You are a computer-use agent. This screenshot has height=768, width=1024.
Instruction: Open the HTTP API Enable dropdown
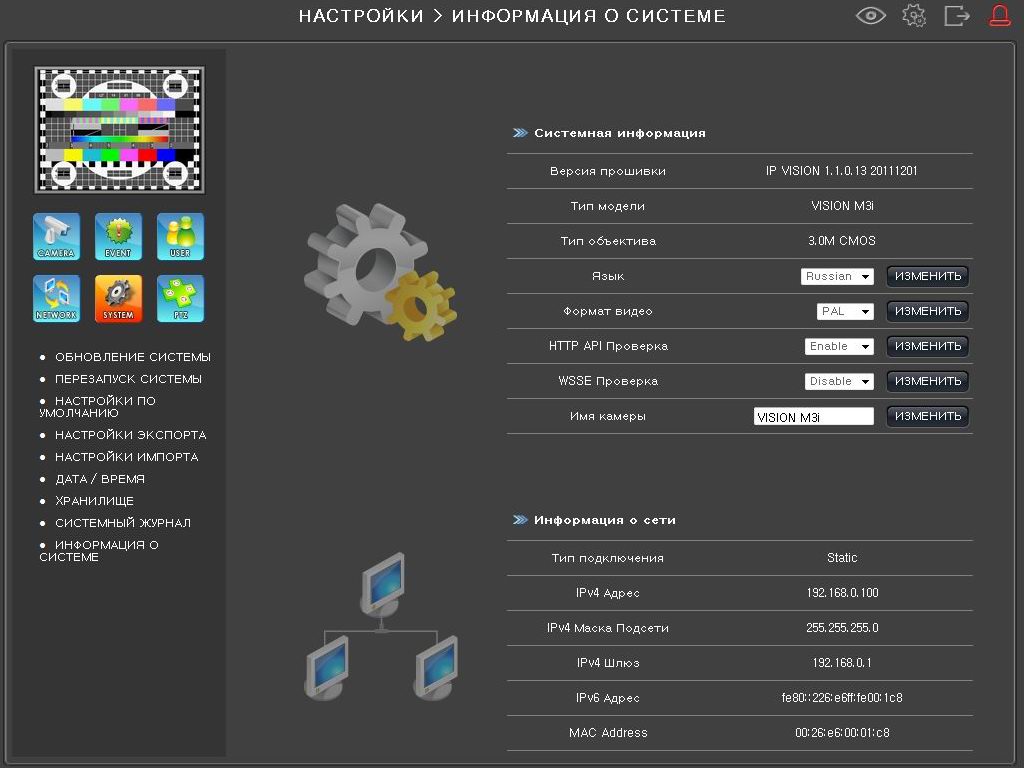(x=839, y=346)
